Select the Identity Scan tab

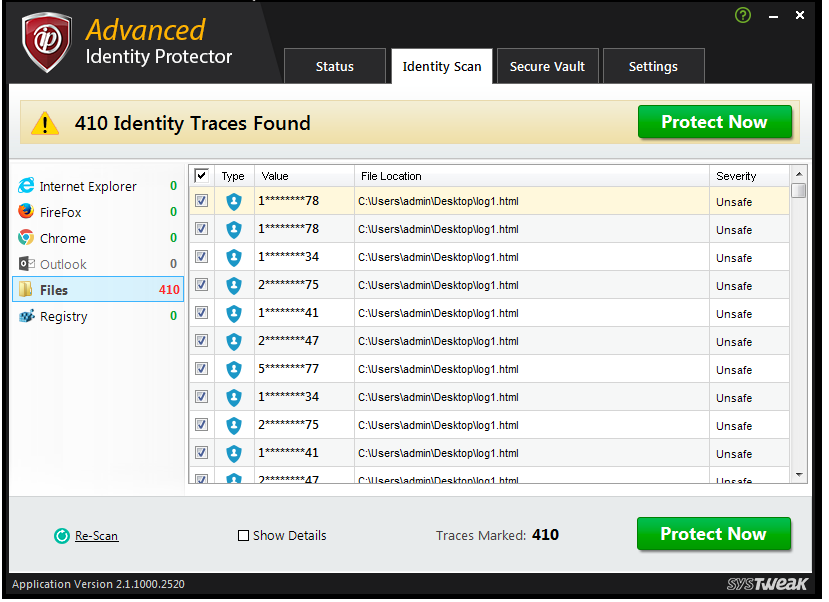[442, 67]
